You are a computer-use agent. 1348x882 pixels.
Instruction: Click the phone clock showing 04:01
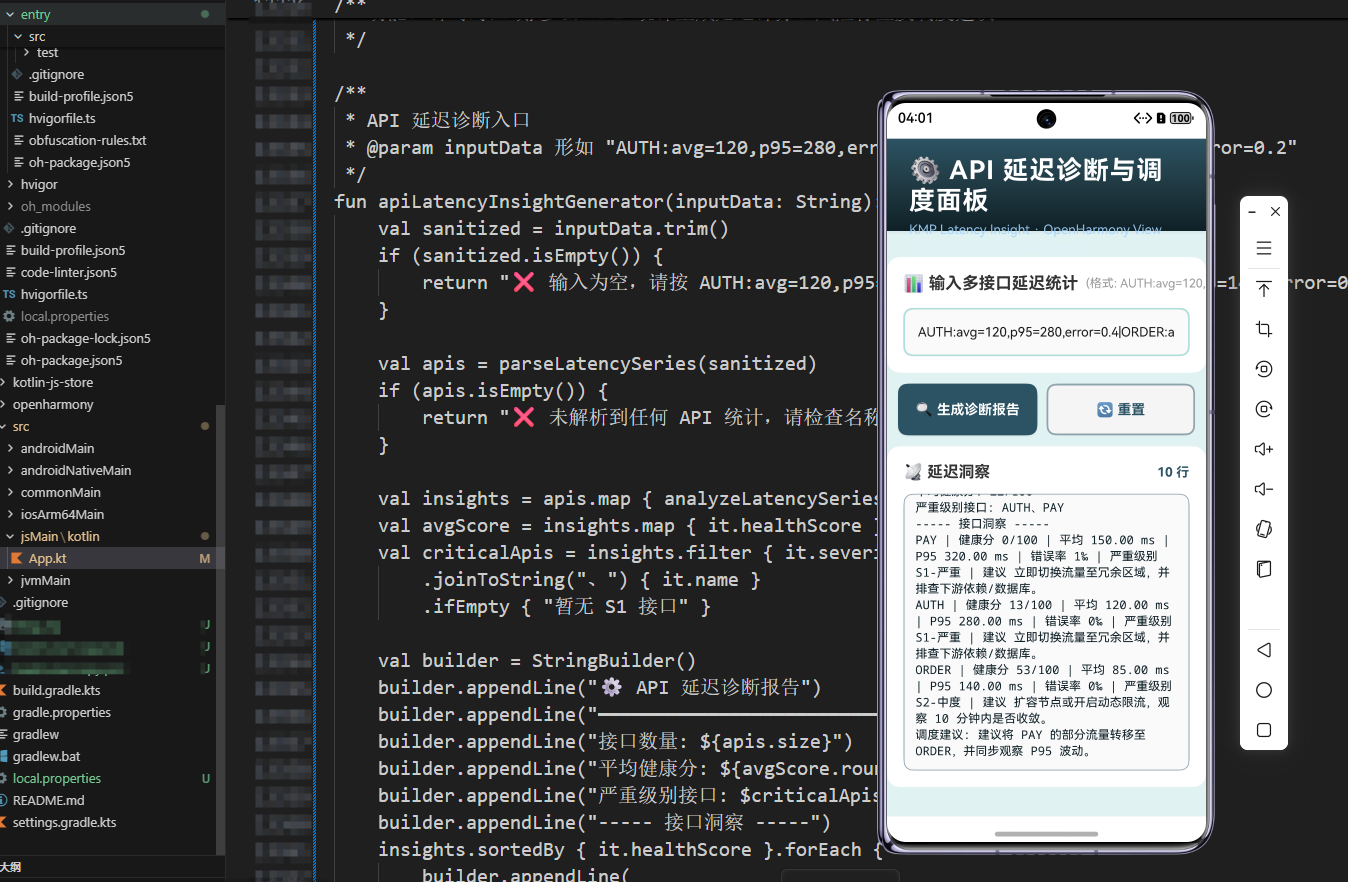point(915,118)
